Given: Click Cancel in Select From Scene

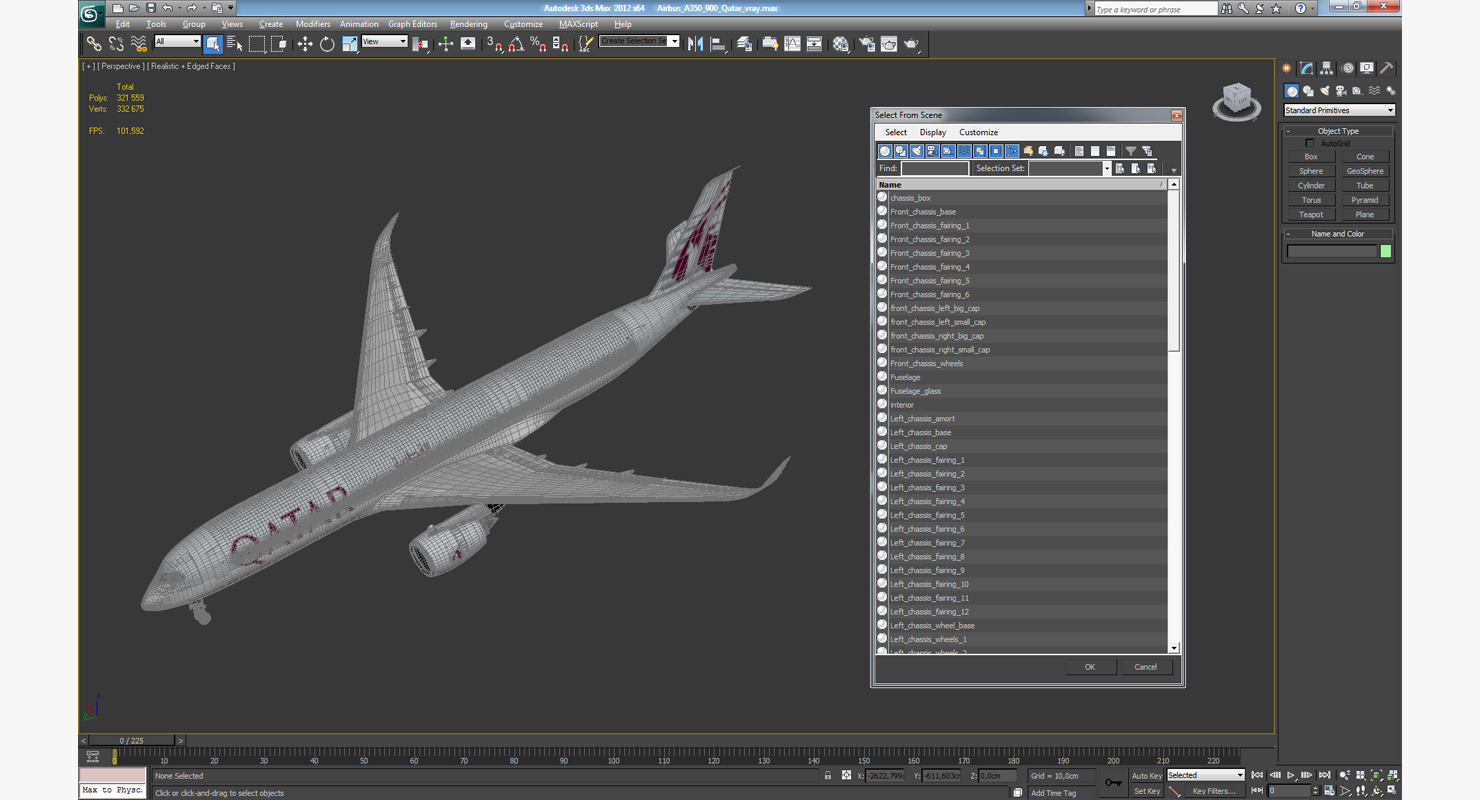Looking at the screenshot, I should coord(1145,667).
